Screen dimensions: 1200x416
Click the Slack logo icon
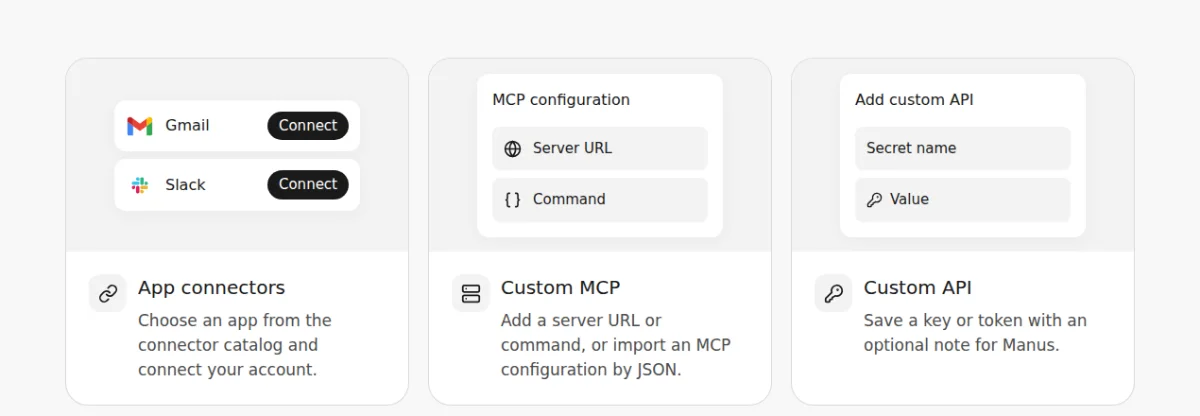139,185
